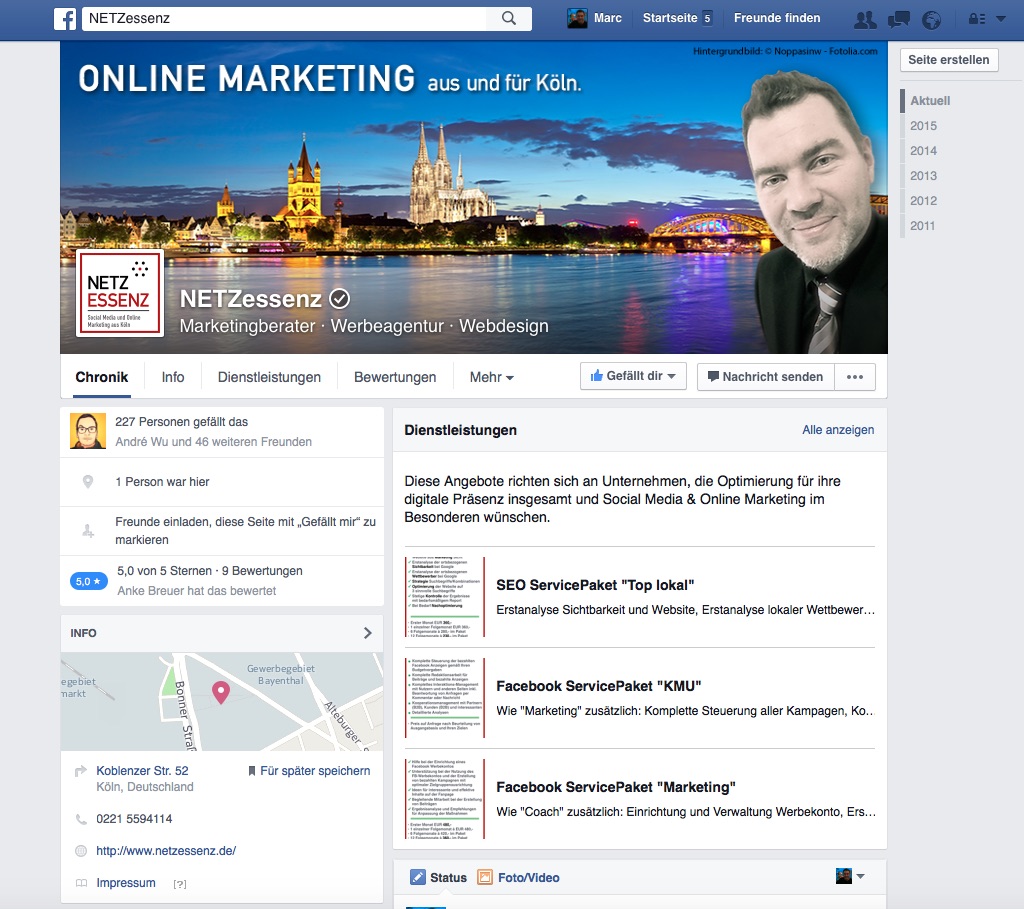Jump to 2013 in the timeline

click(x=923, y=176)
